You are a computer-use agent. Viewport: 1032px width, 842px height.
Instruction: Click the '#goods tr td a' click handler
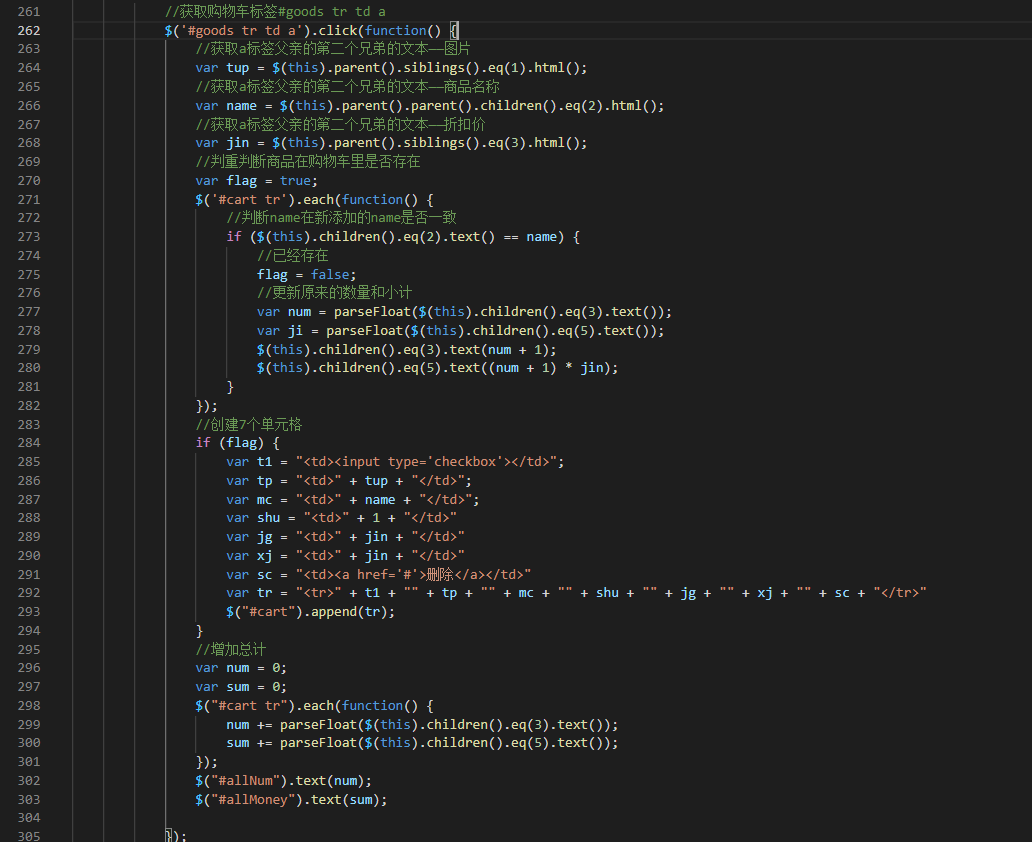(x=311, y=30)
